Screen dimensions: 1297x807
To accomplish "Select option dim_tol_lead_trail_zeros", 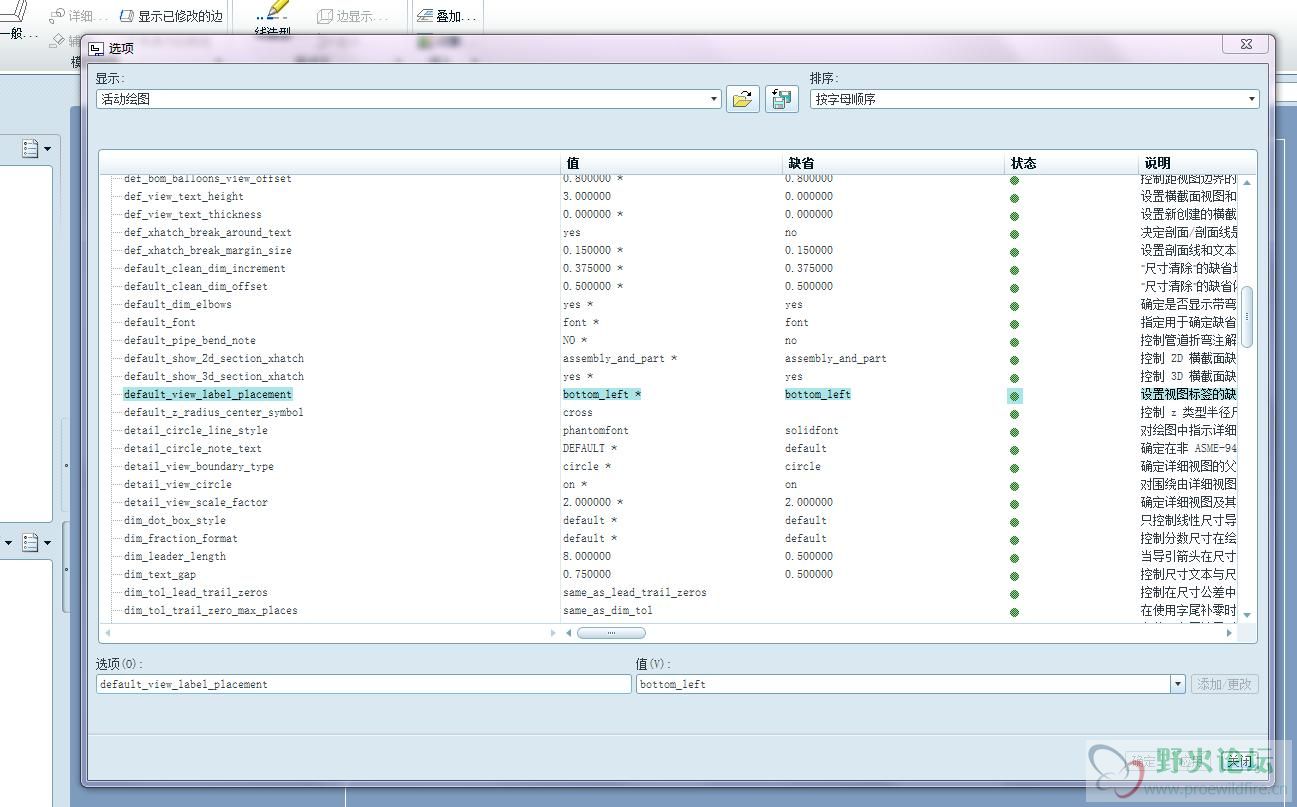I will click(196, 593).
